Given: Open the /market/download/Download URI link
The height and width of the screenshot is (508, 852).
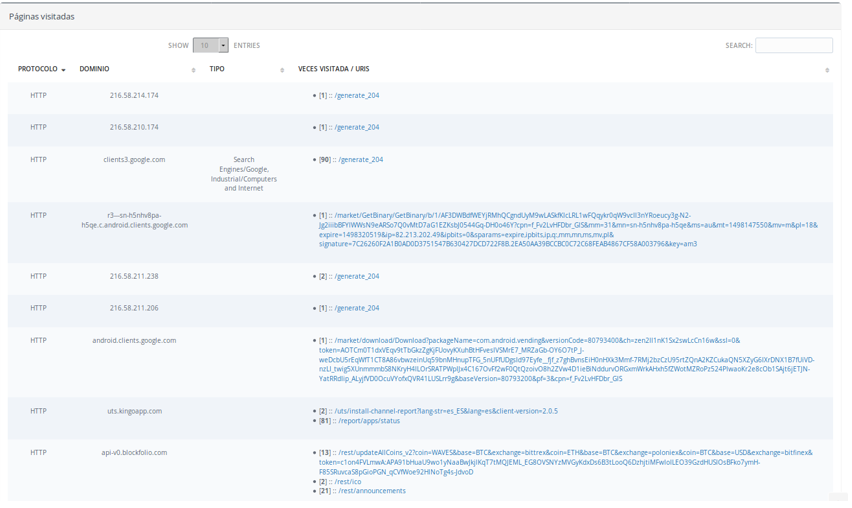Looking at the screenshot, I should point(565,360).
